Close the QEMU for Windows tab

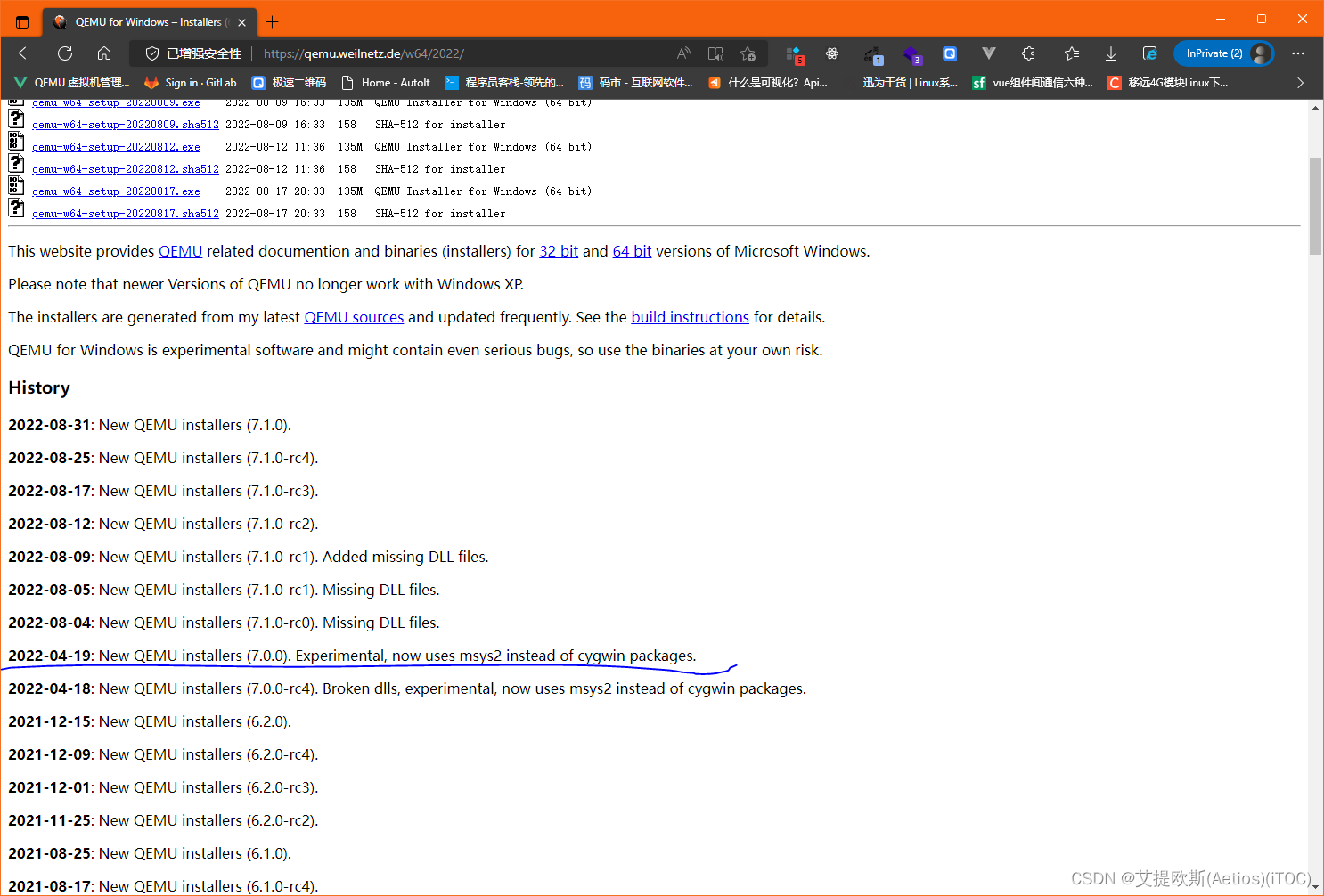(x=241, y=22)
